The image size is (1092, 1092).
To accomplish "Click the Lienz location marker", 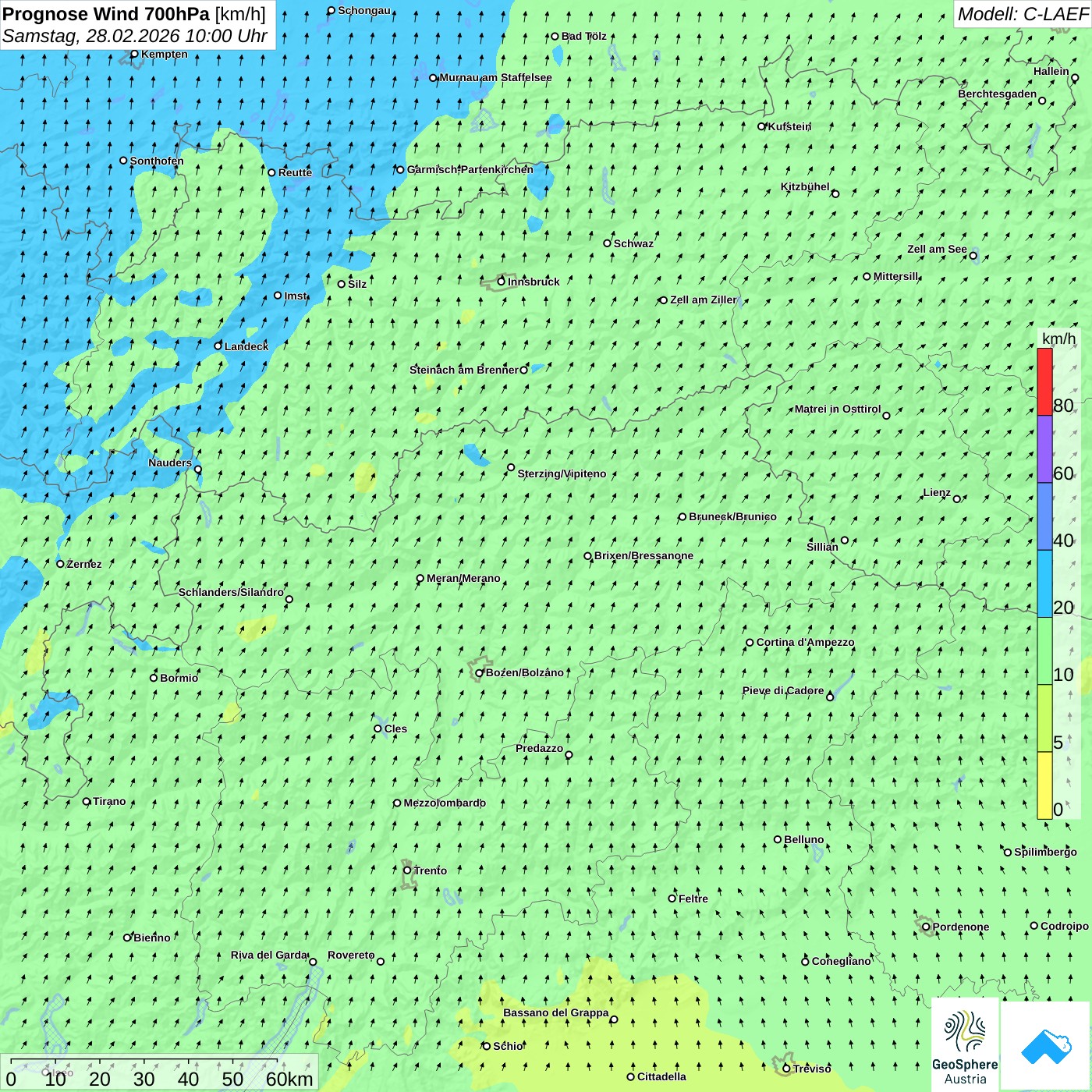I will click(x=957, y=499).
